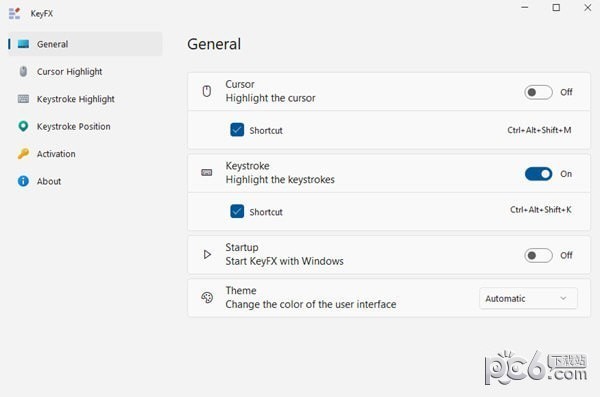600x397 pixels.
Task: Turn off the Keystroke highlight toggle
Action: click(538, 174)
